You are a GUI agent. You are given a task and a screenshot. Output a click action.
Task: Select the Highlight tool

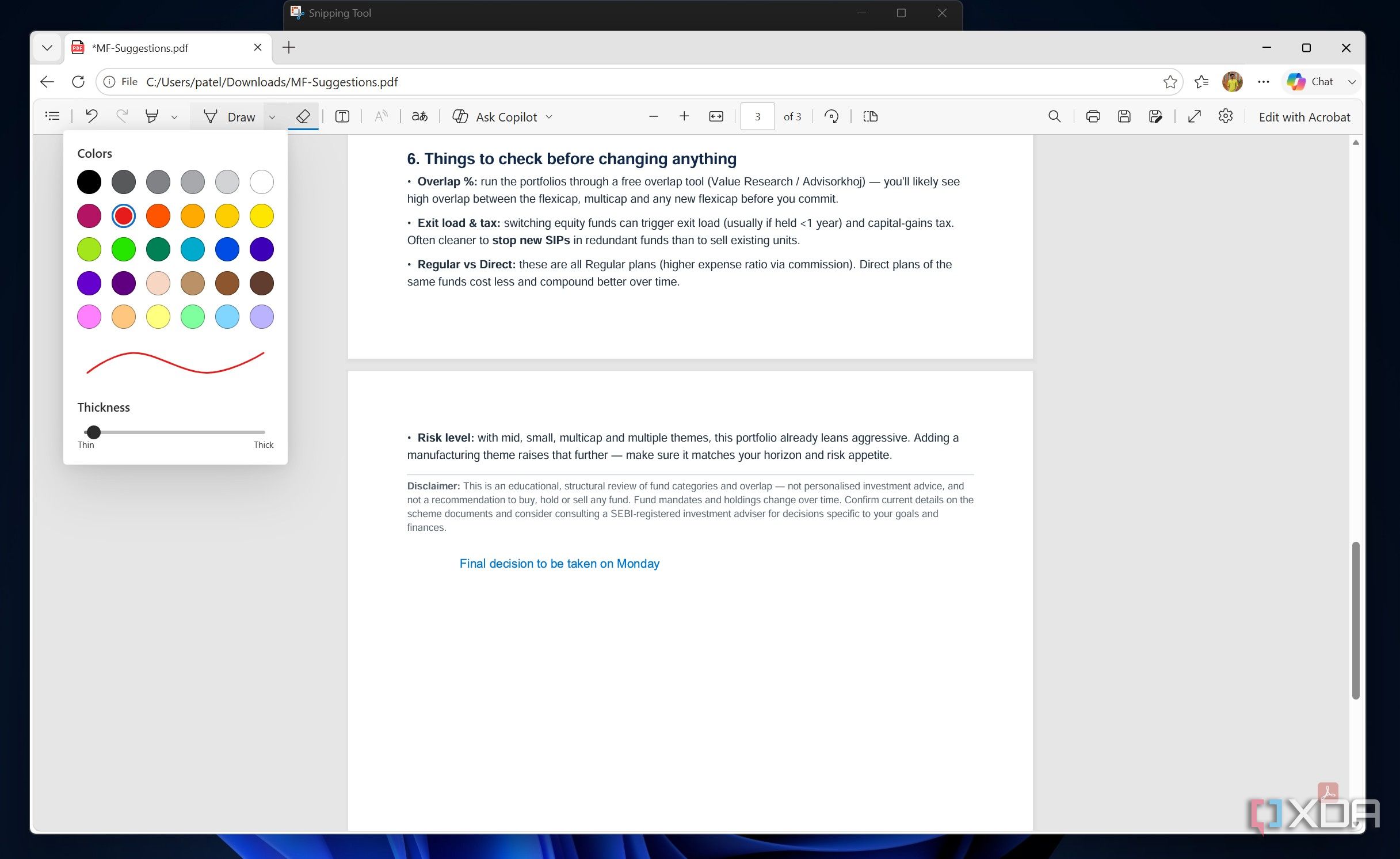click(x=152, y=116)
